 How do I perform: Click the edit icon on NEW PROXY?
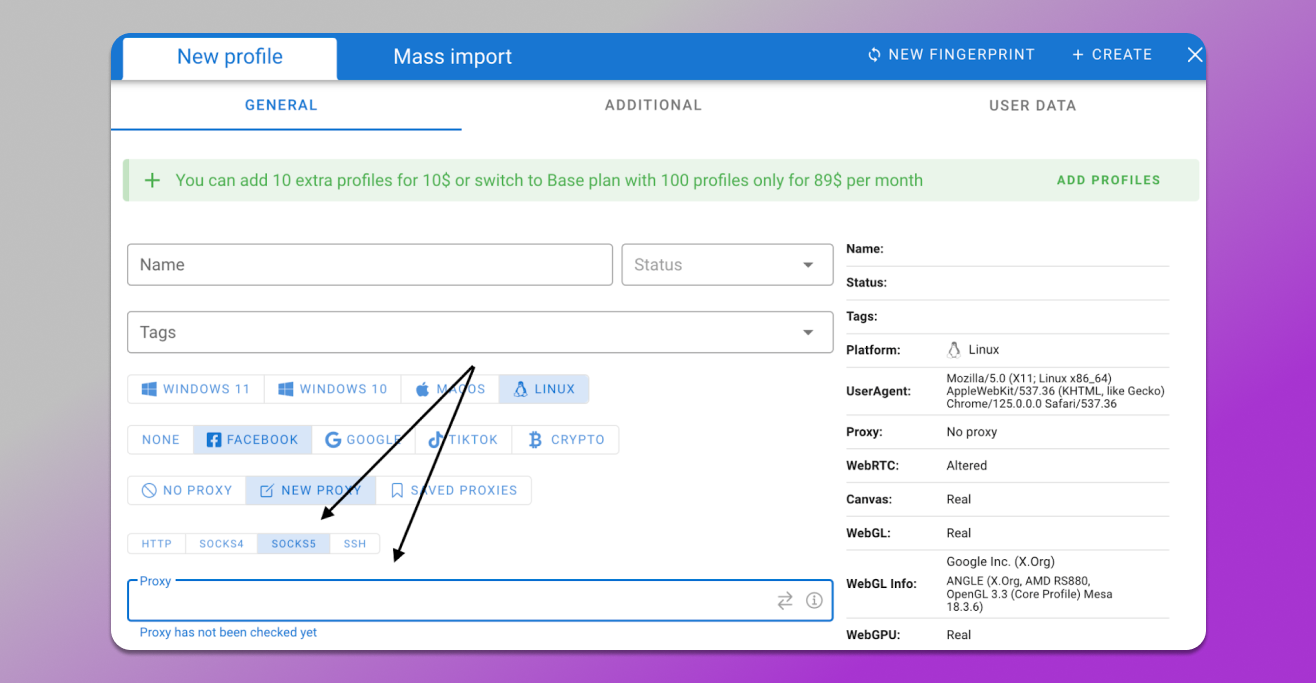pyautogui.click(x=267, y=490)
